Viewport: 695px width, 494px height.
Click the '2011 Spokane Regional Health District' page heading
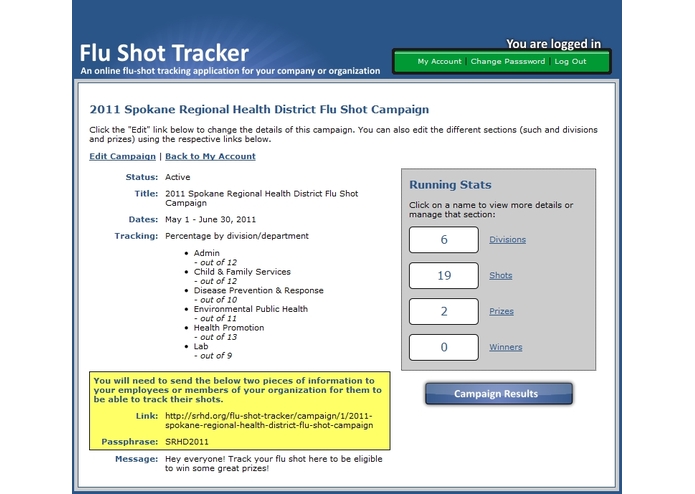pos(259,109)
